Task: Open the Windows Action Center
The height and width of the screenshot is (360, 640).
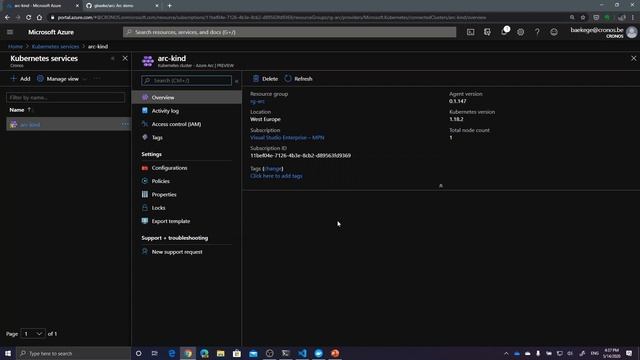Action: (x=629, y=353)
